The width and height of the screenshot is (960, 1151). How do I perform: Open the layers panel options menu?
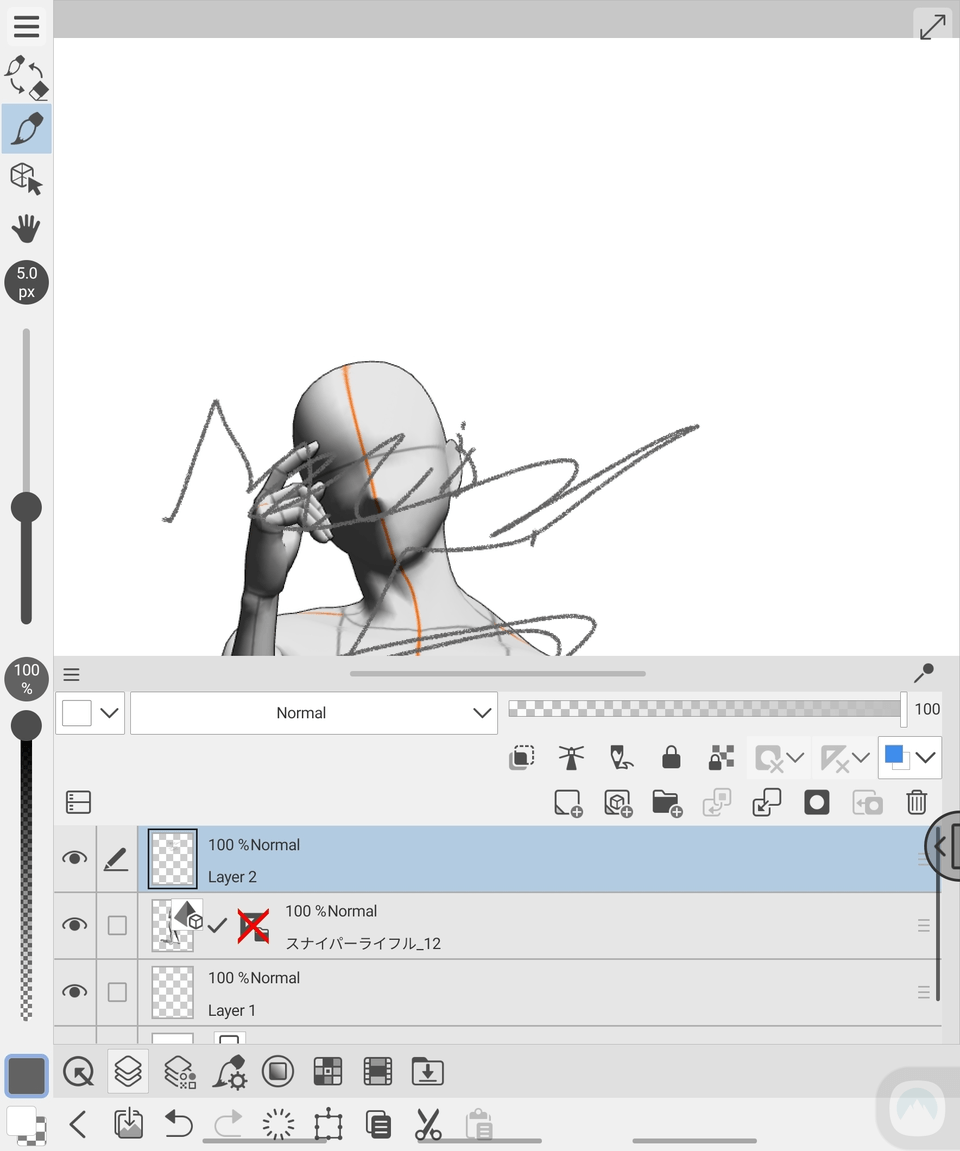(71, 674)
